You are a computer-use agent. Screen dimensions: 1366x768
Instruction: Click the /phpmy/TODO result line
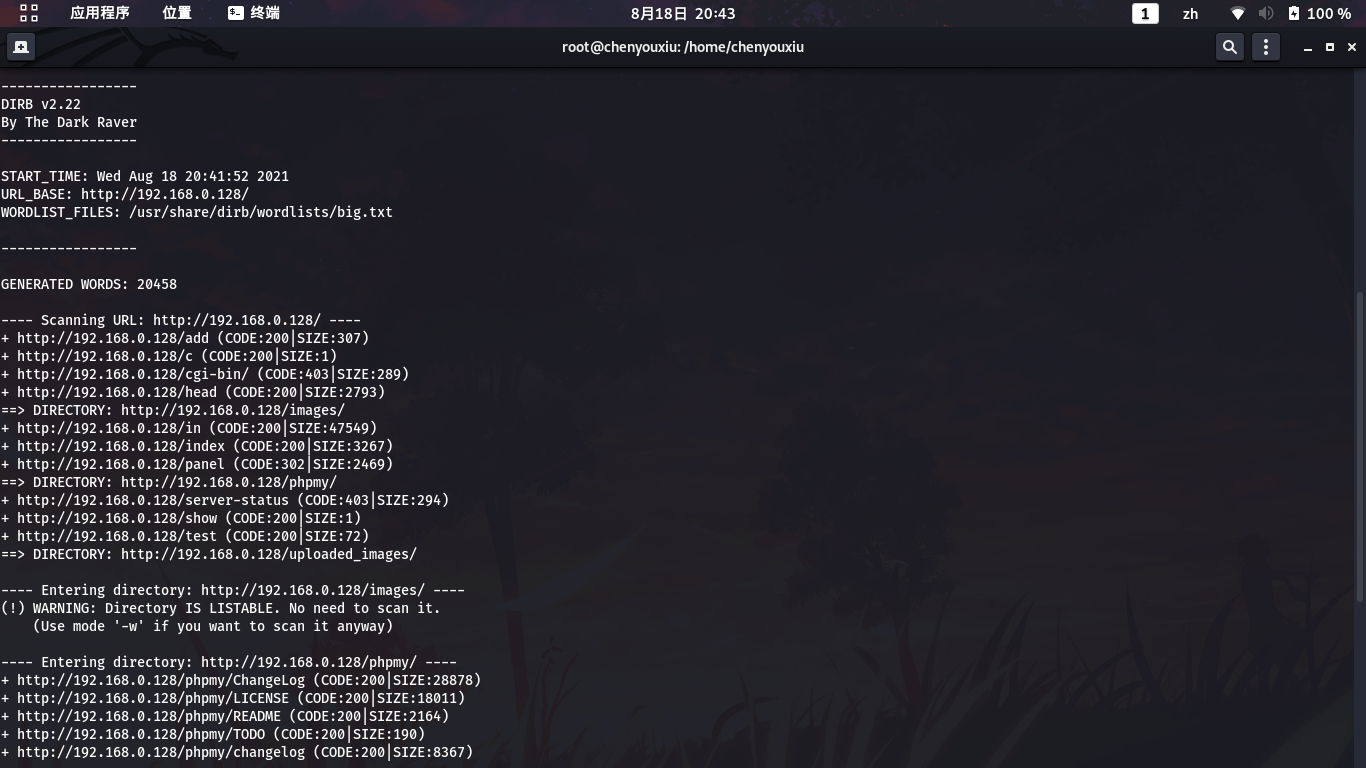[x=213, y=734]
